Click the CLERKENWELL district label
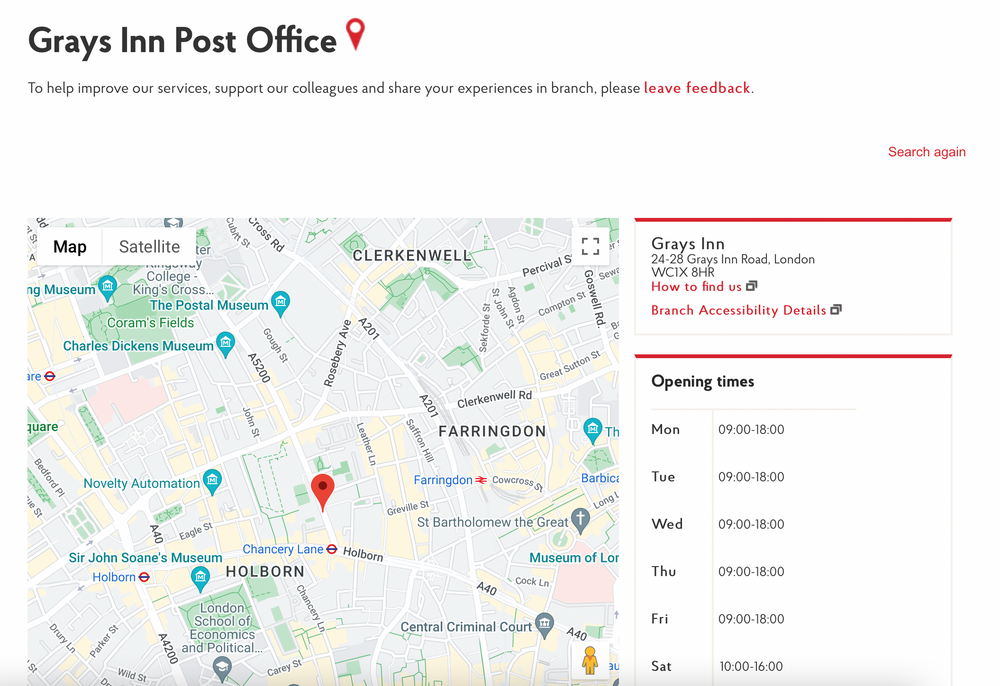Viewport: 1000px width, 686px height. tap(411, 256)
